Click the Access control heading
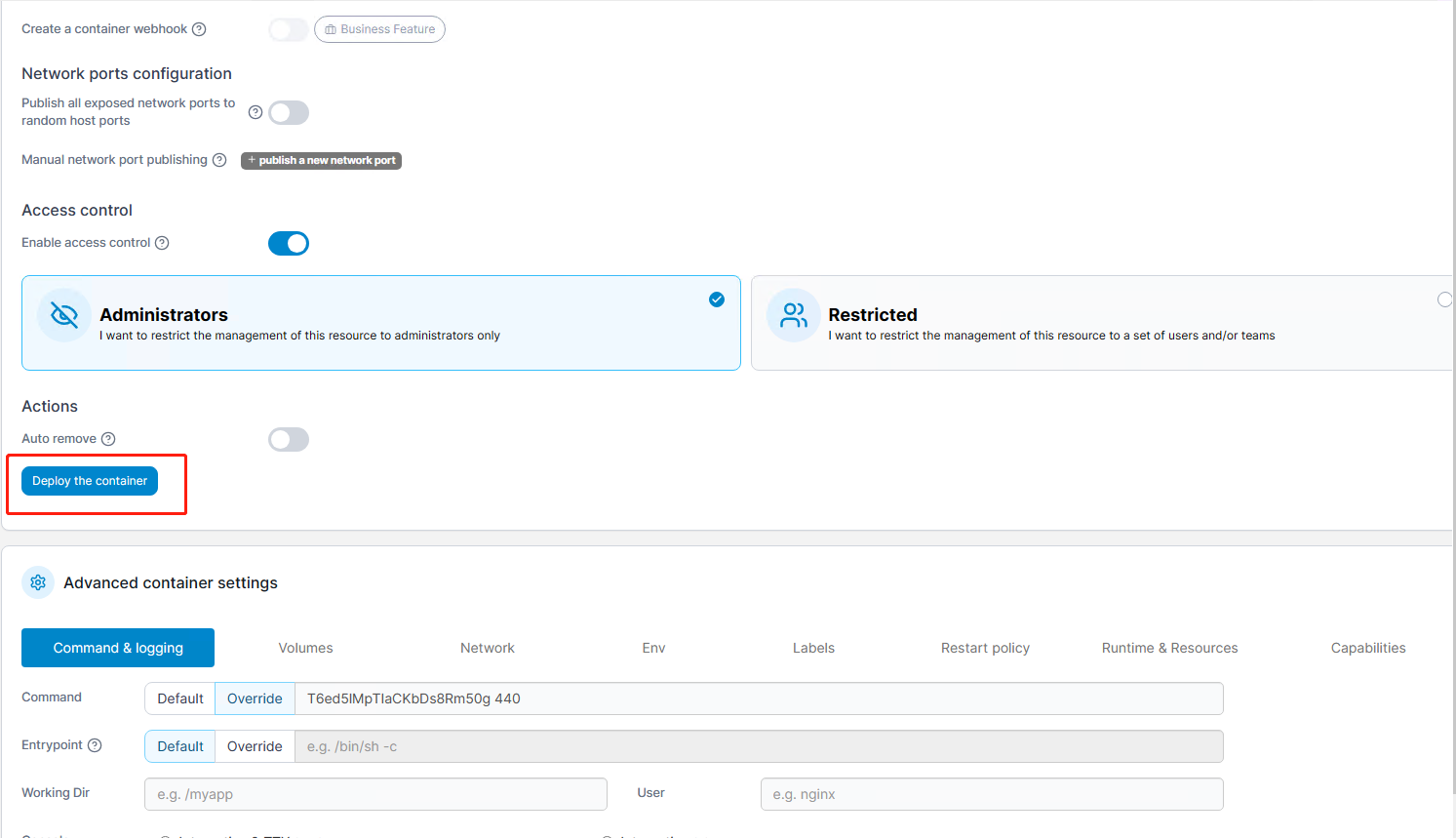The width and height of the screenshot is (1456, 838). [x=77, y=210]
